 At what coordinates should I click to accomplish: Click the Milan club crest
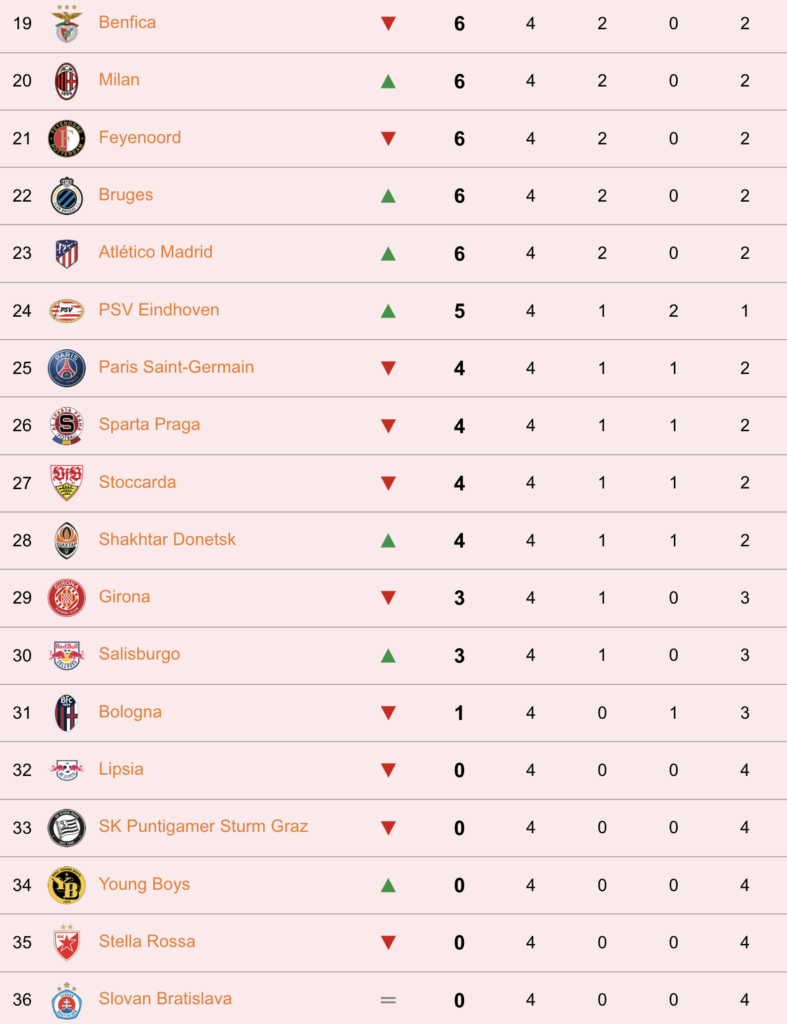pyautogui.click(x=67, y=81)
